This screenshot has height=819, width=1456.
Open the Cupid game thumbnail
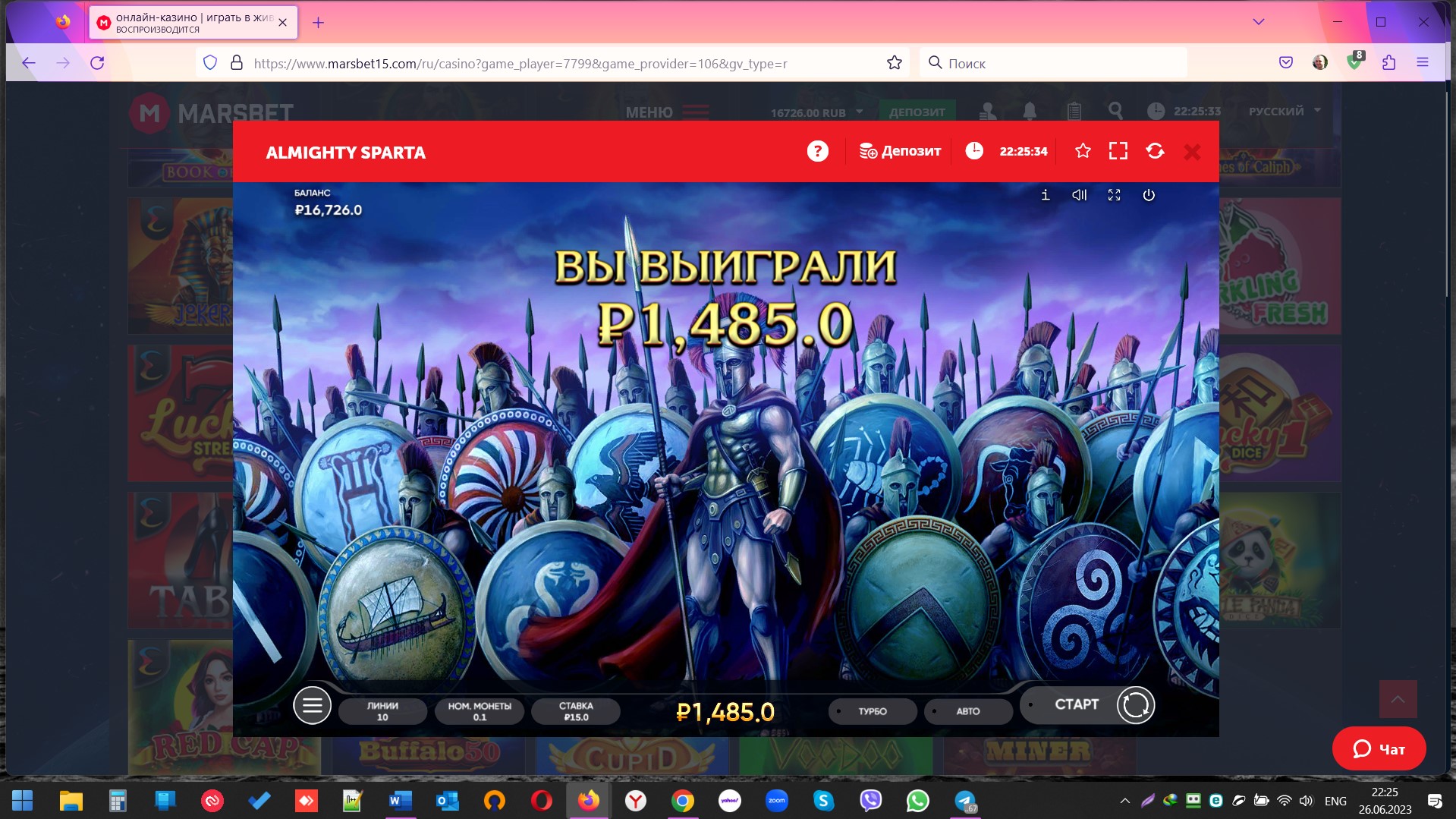click(x=633, y=756)
